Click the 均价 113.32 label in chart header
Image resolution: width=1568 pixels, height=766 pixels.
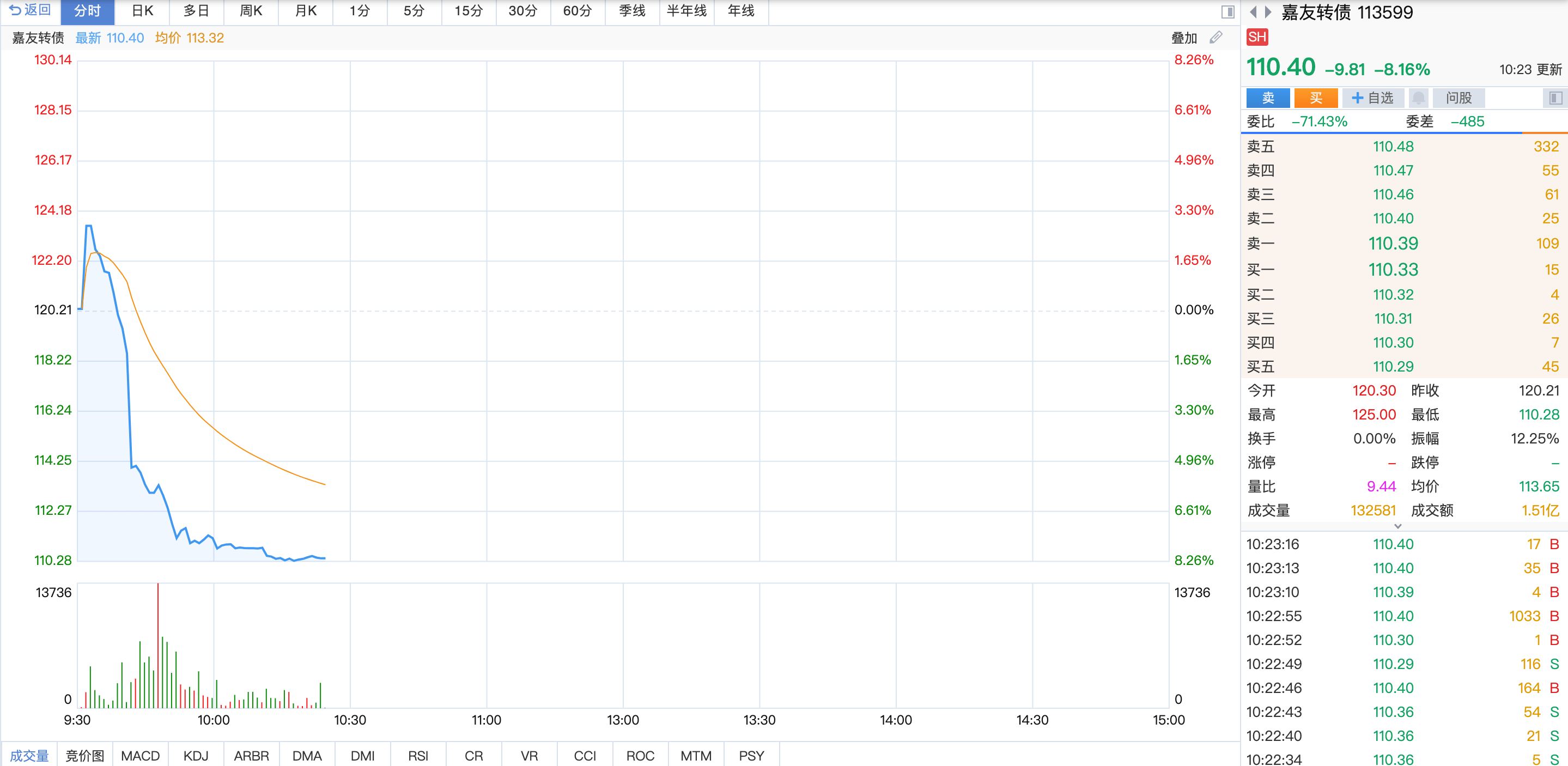click(189, 38)
